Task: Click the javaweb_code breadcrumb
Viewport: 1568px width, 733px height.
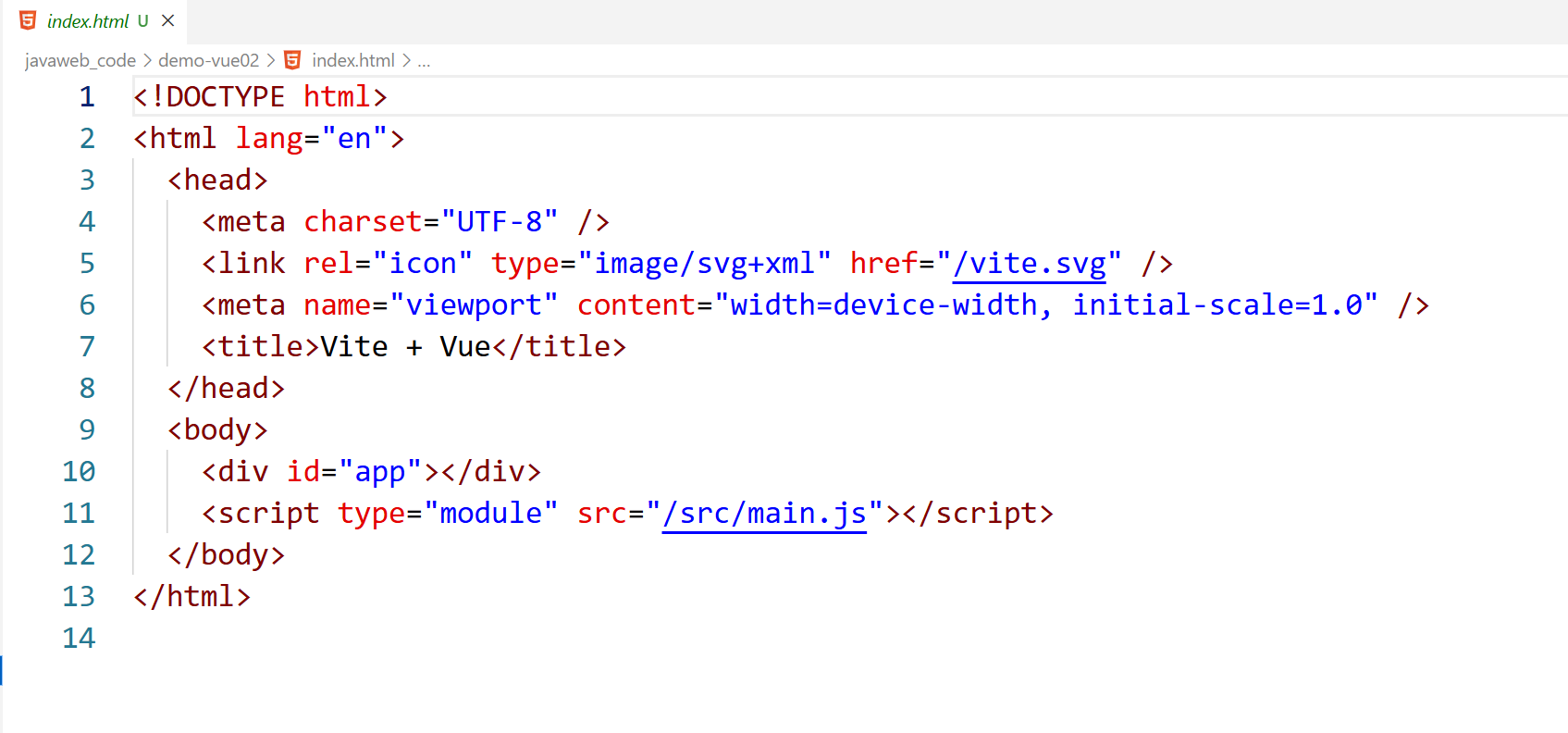Action: 80,60
